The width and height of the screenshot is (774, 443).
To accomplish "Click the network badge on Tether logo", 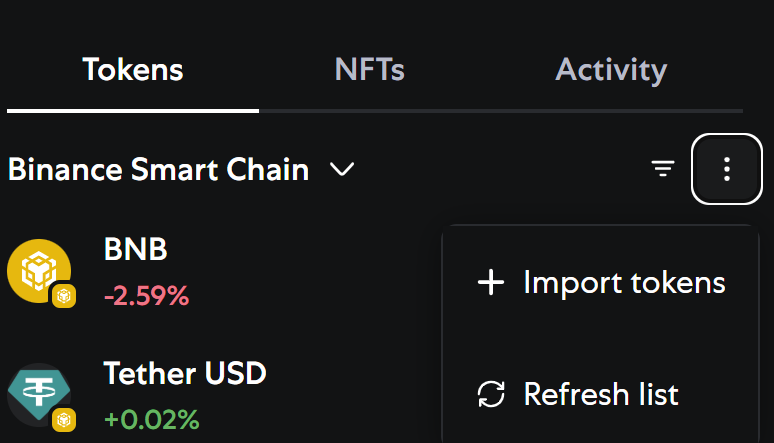I will pyautogui.click(x=64, y=419).
